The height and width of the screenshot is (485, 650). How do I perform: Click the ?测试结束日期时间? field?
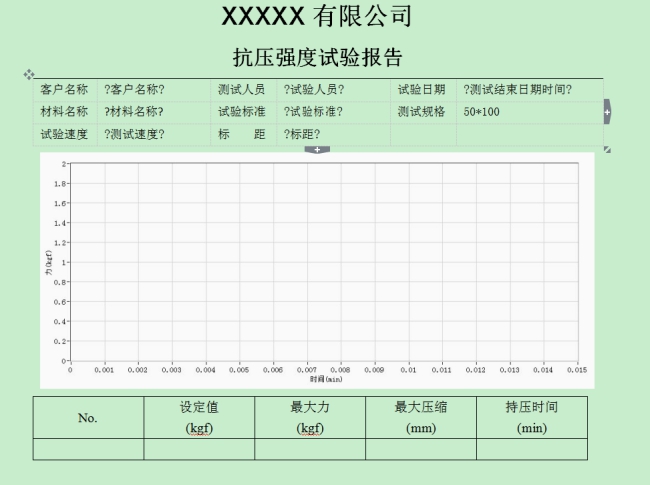click(518, 89)
